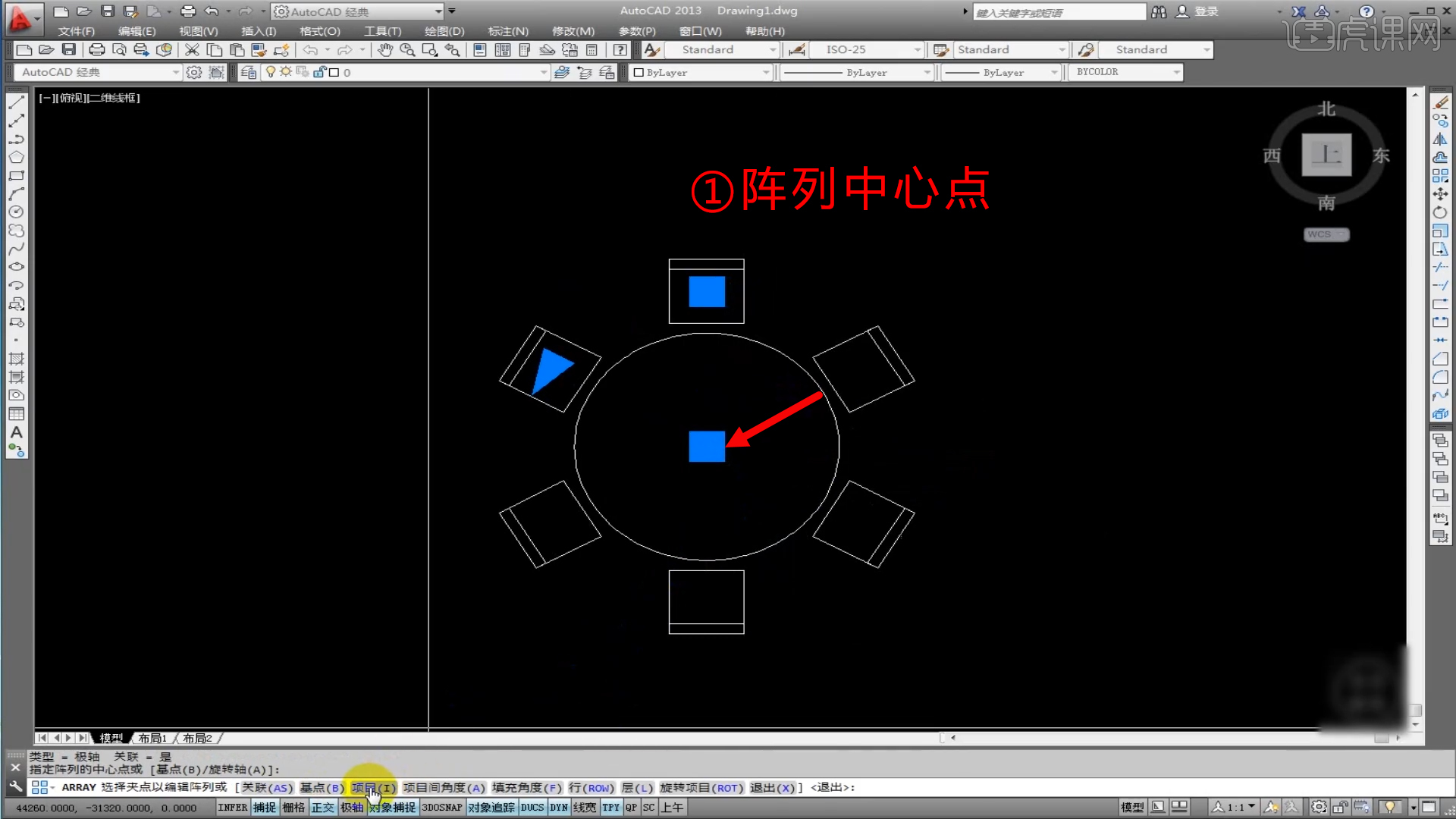Open the 文件(F) menu

coord(77,31)
